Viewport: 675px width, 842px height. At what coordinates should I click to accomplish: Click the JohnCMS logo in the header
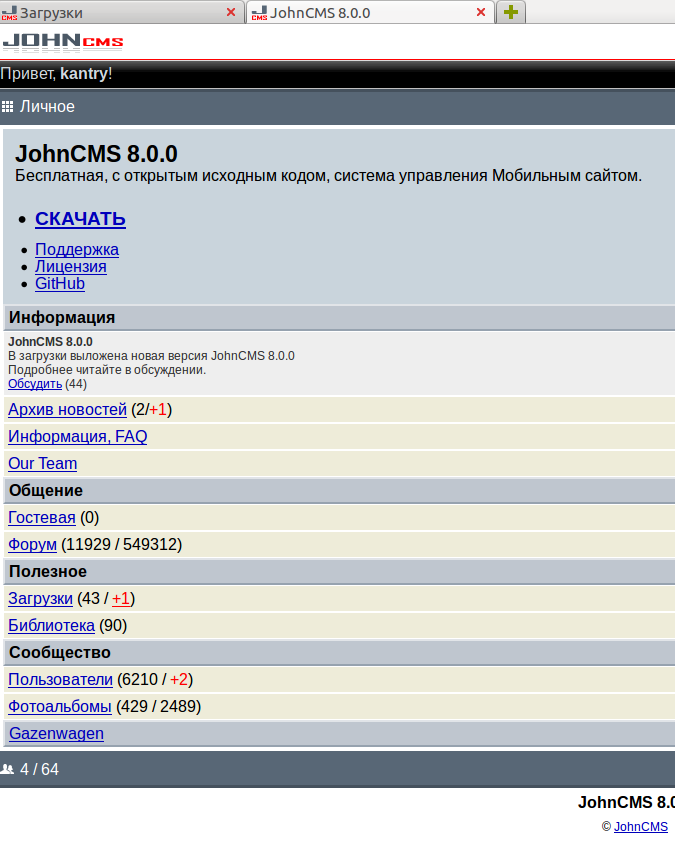tap(63, 42)
